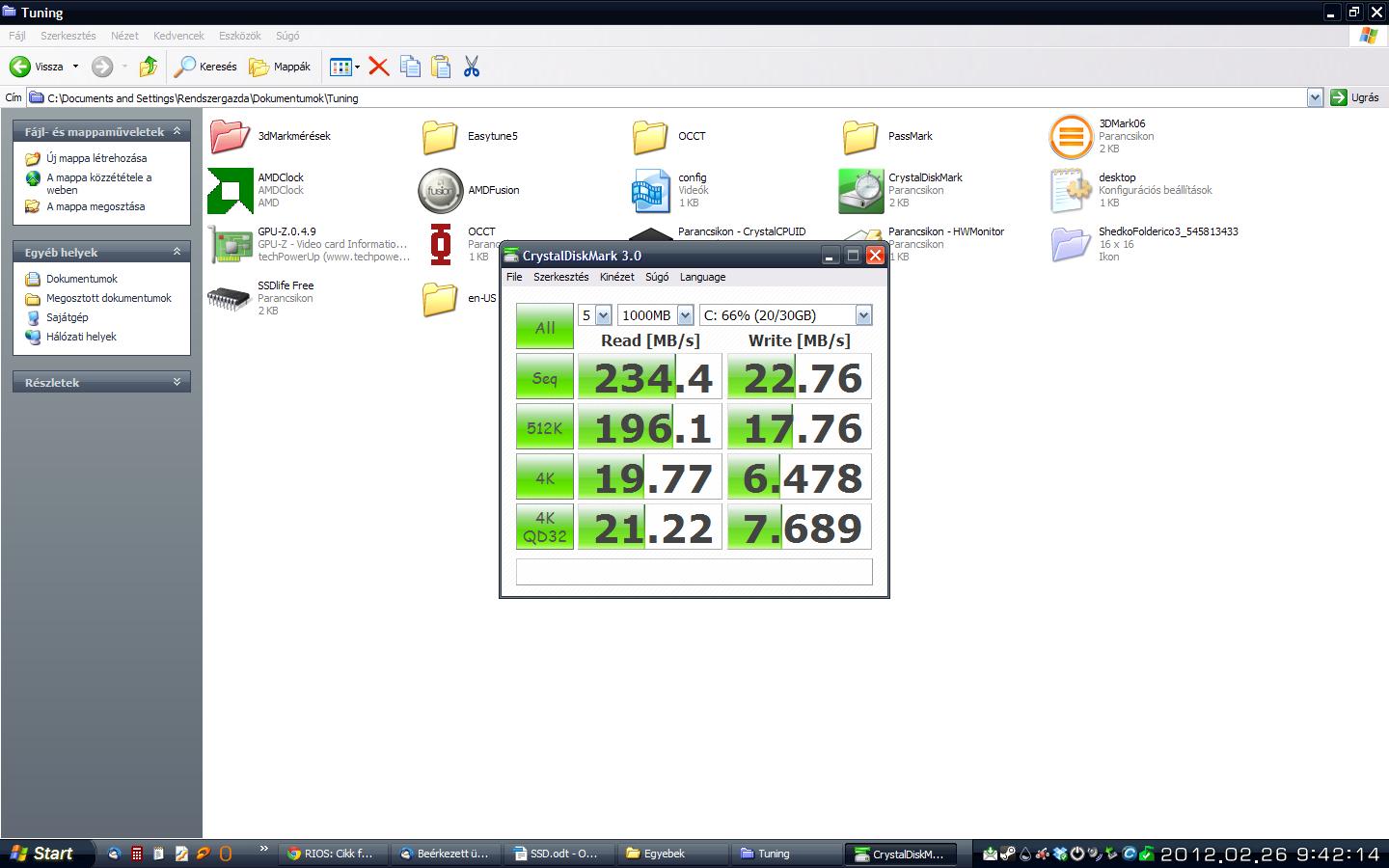Select the config video file icon
The height and width of the screenshot is (868, 1389).
(651, 191)
